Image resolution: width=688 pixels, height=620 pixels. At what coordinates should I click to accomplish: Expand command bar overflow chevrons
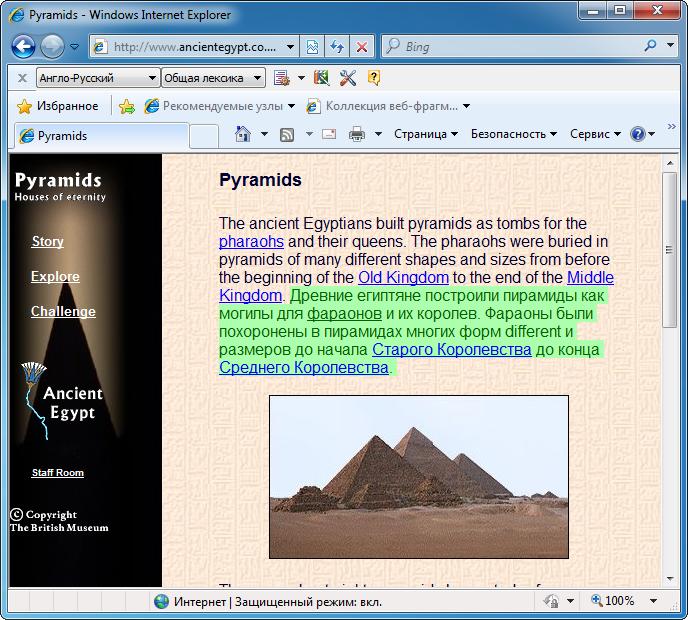click(671, 127)
